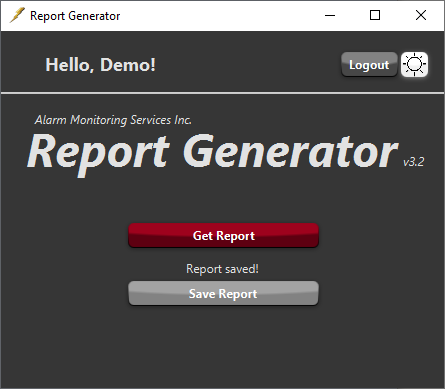Click "Alarm Monitoring Services Inc." text
Screen dimensions: 445x389
tap(113, 120)
